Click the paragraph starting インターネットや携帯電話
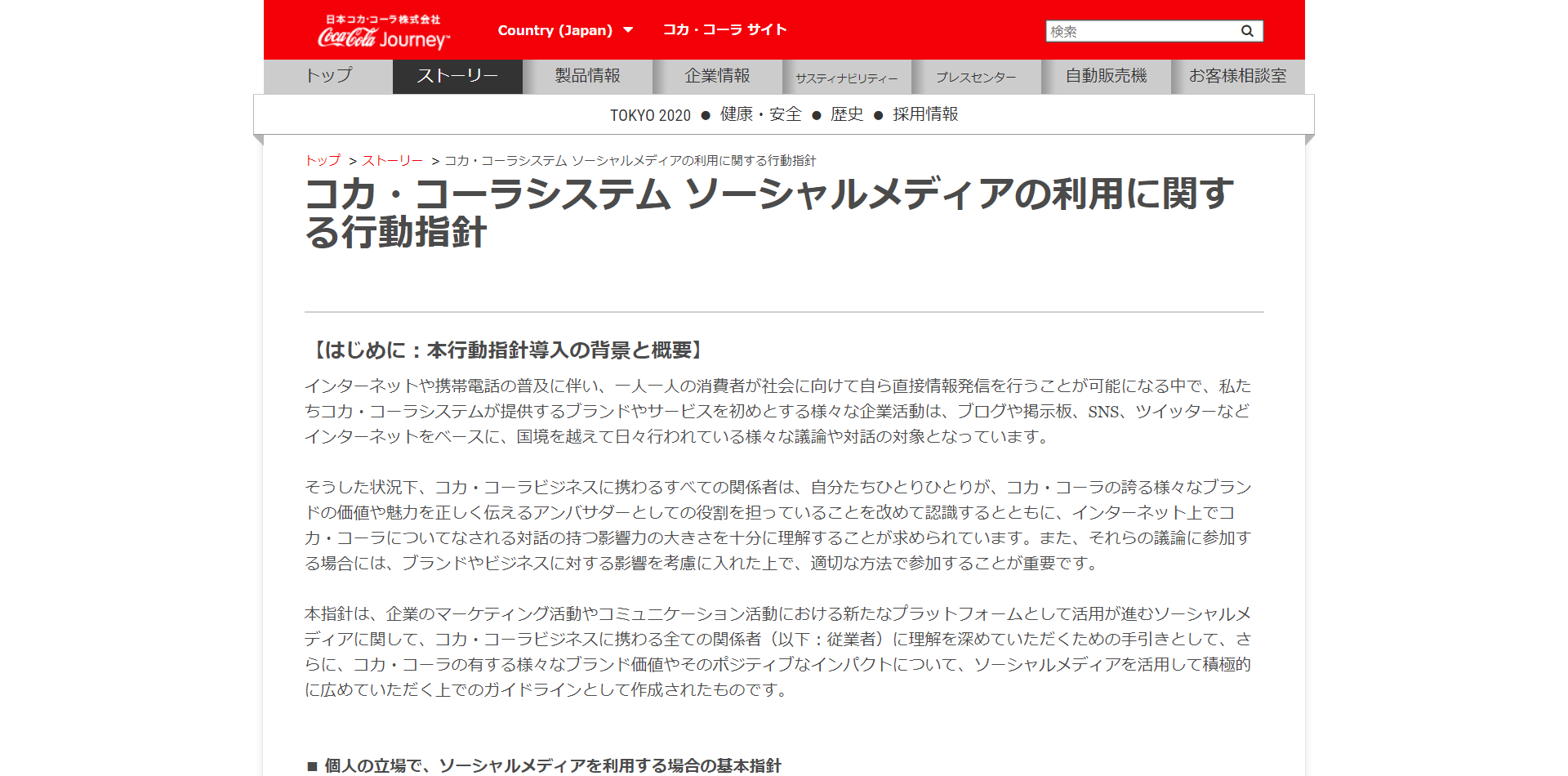1568x776 pixels. pos(778,411)
